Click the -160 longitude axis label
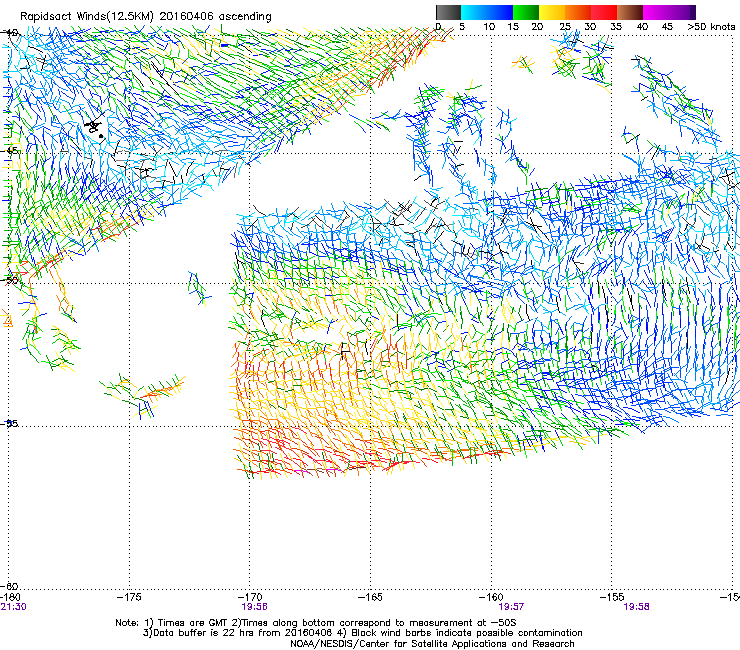 click(491, 597)
